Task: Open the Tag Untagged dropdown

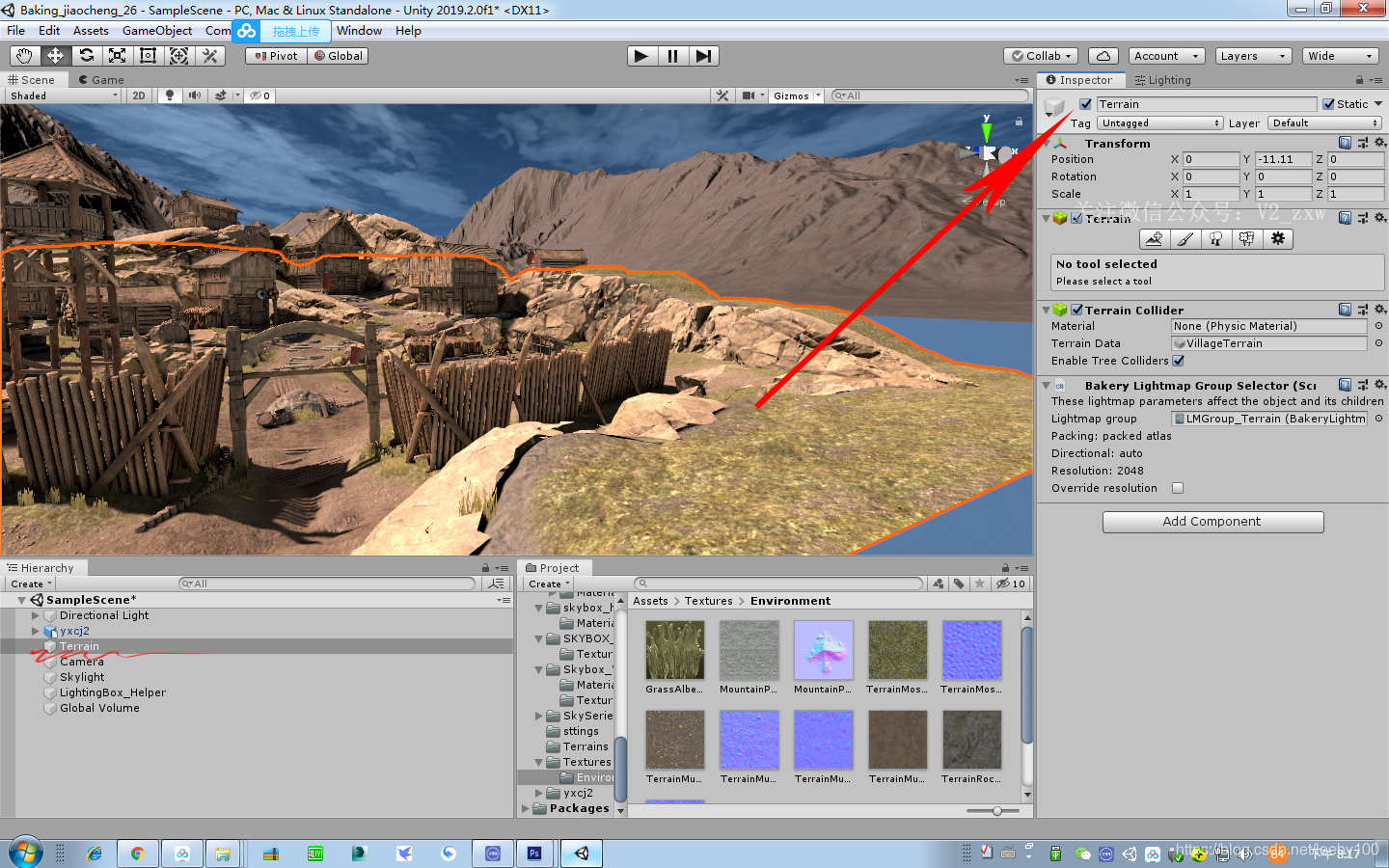Action: [x=1160, y=123]
